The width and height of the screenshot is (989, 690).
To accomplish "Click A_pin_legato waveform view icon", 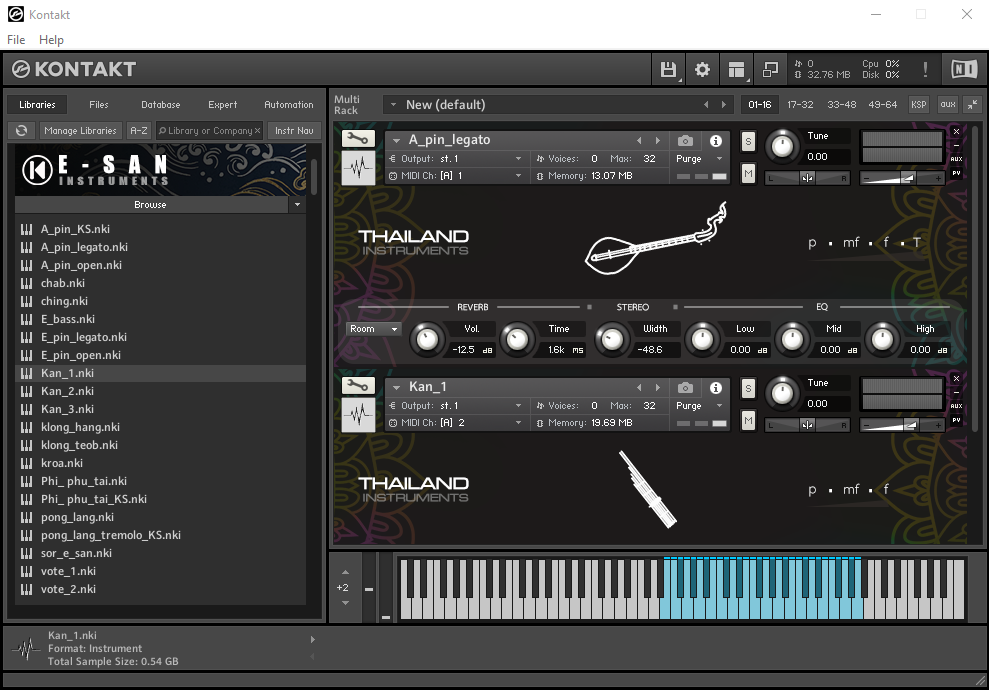I will coord(358,168).
